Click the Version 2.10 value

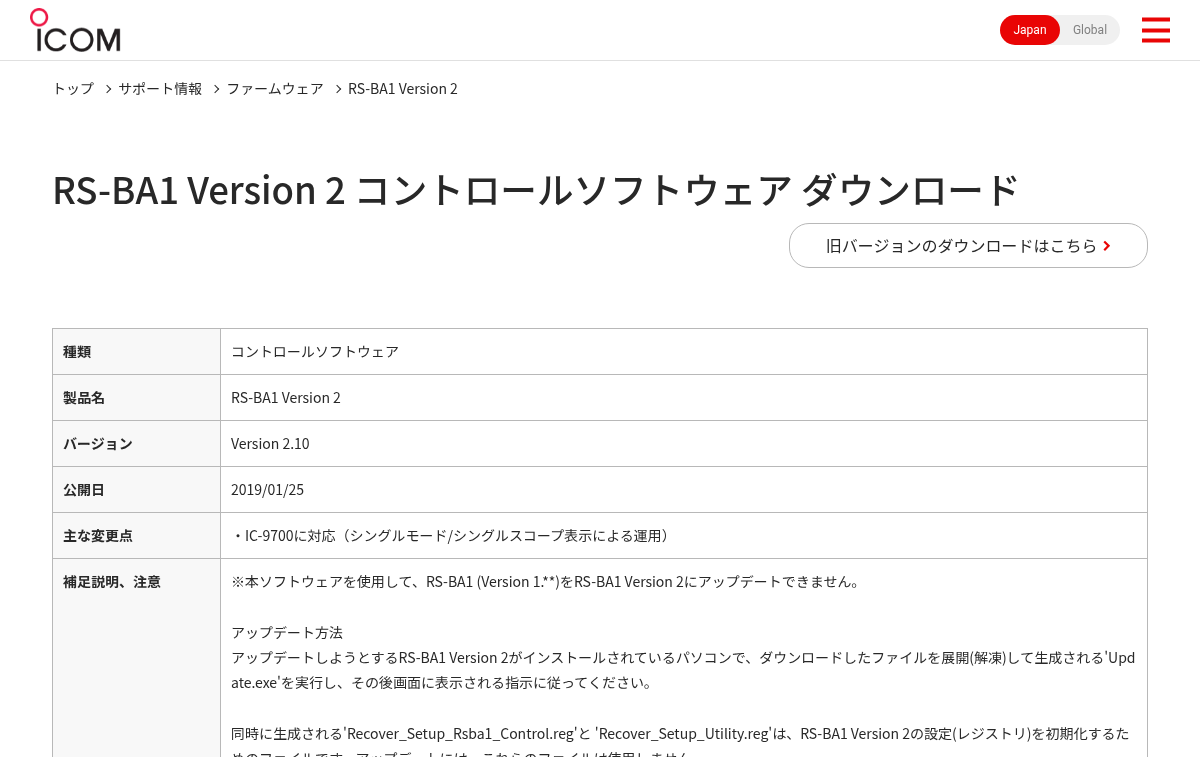[270, 444]
